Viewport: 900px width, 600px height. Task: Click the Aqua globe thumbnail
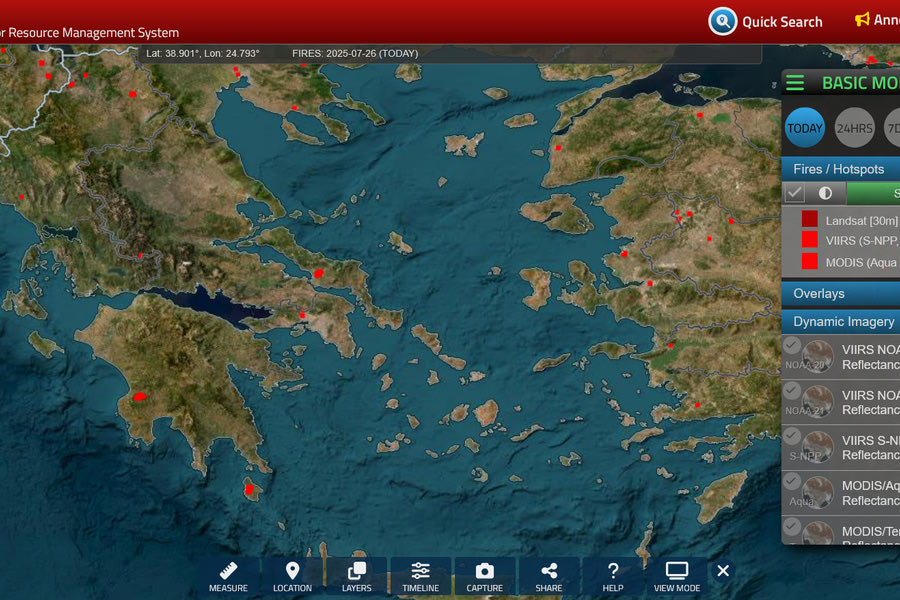[818, 492]
